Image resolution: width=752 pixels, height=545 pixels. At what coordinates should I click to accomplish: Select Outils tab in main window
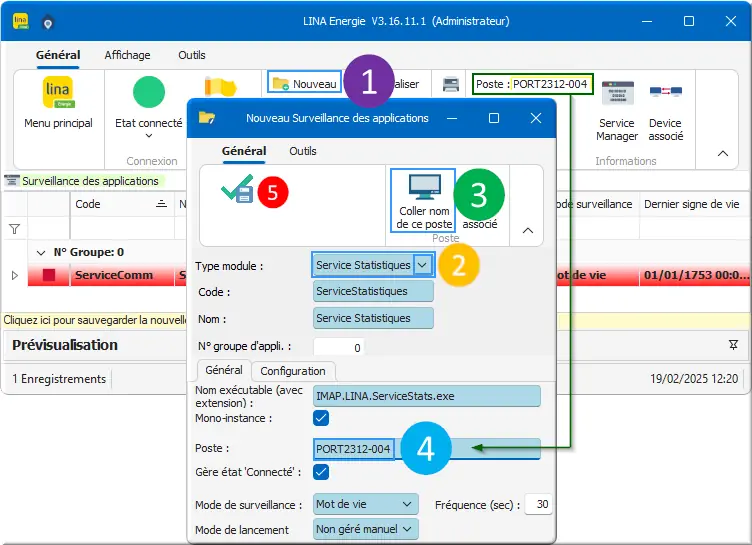point(192,55)
